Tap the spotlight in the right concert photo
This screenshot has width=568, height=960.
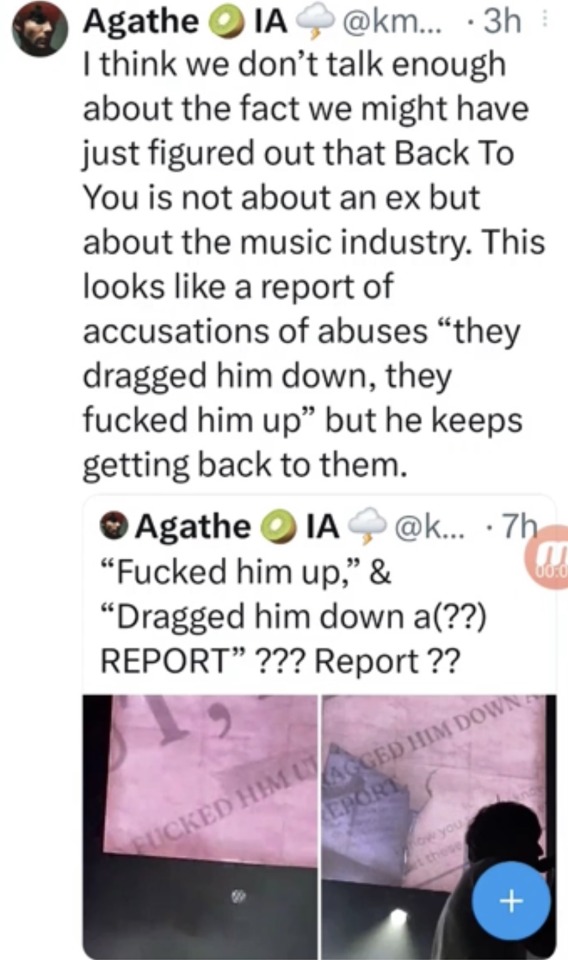tap(398, 918)
